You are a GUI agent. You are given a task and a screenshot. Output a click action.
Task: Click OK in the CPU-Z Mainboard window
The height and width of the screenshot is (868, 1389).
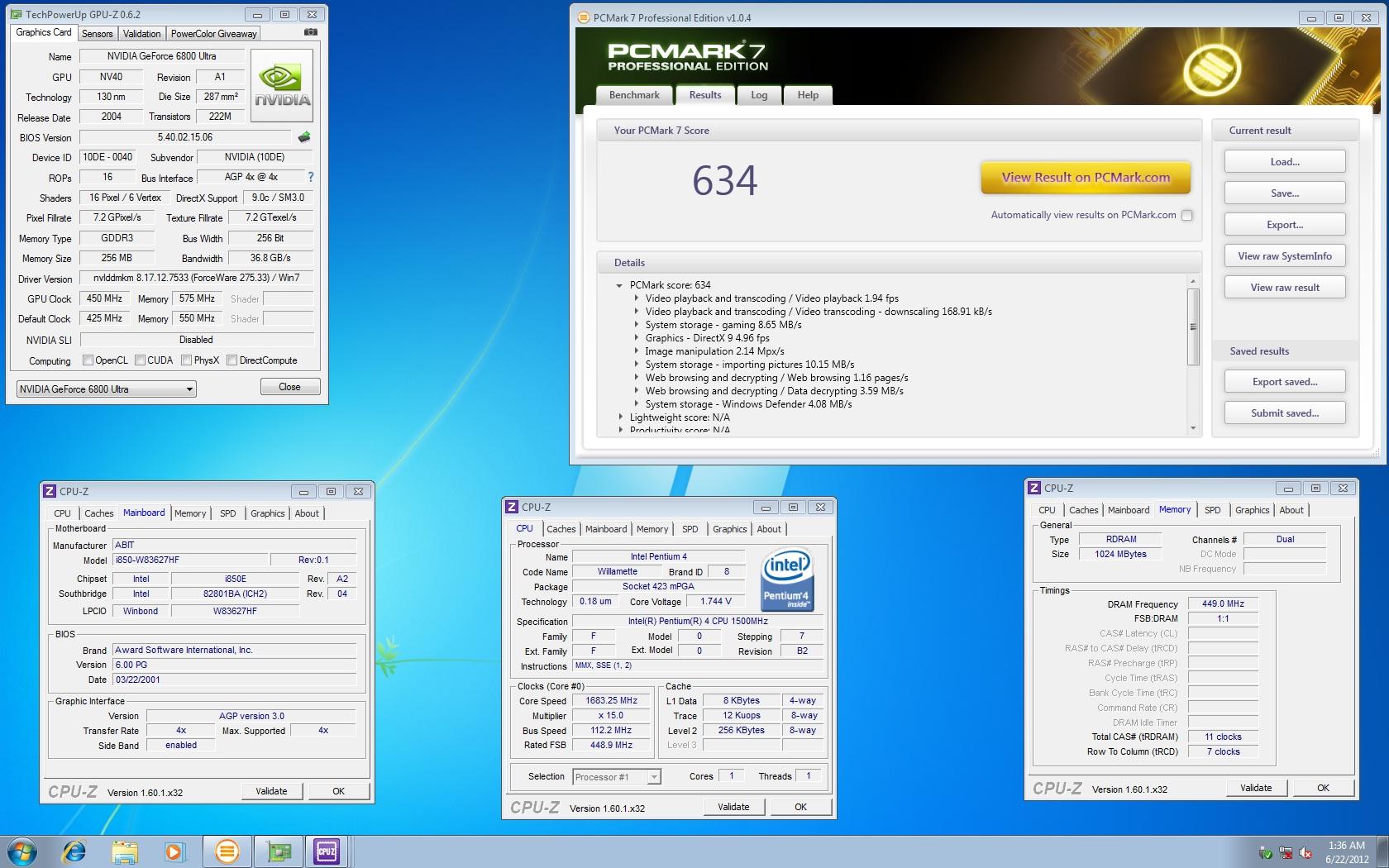[338, 791]
